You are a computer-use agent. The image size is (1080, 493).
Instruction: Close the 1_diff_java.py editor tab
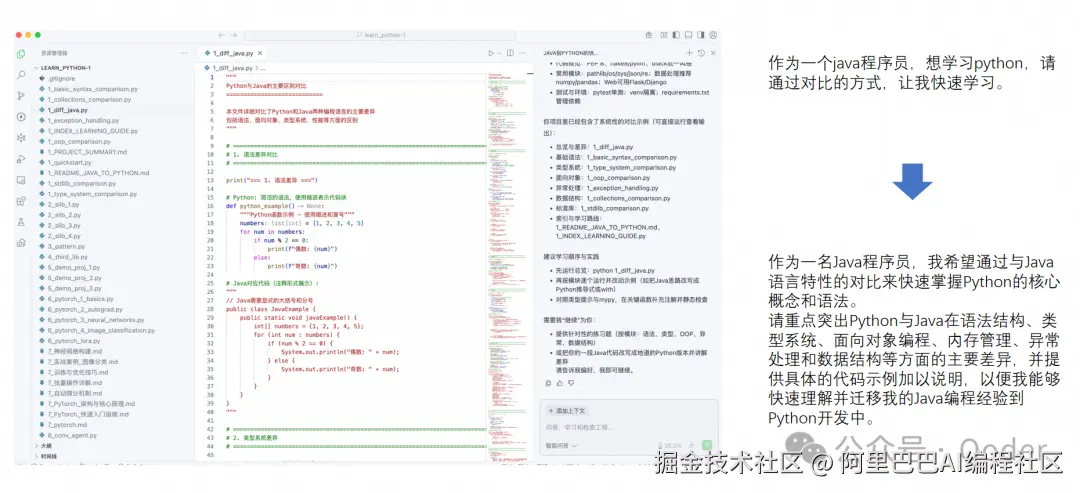(260, 53)
